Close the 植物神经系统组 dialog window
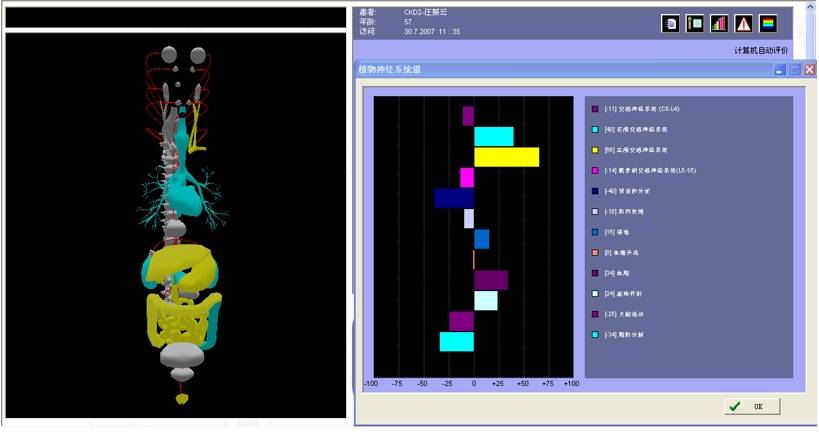The width and height of the screenshot is (819, 432). (x=810, y=70)
